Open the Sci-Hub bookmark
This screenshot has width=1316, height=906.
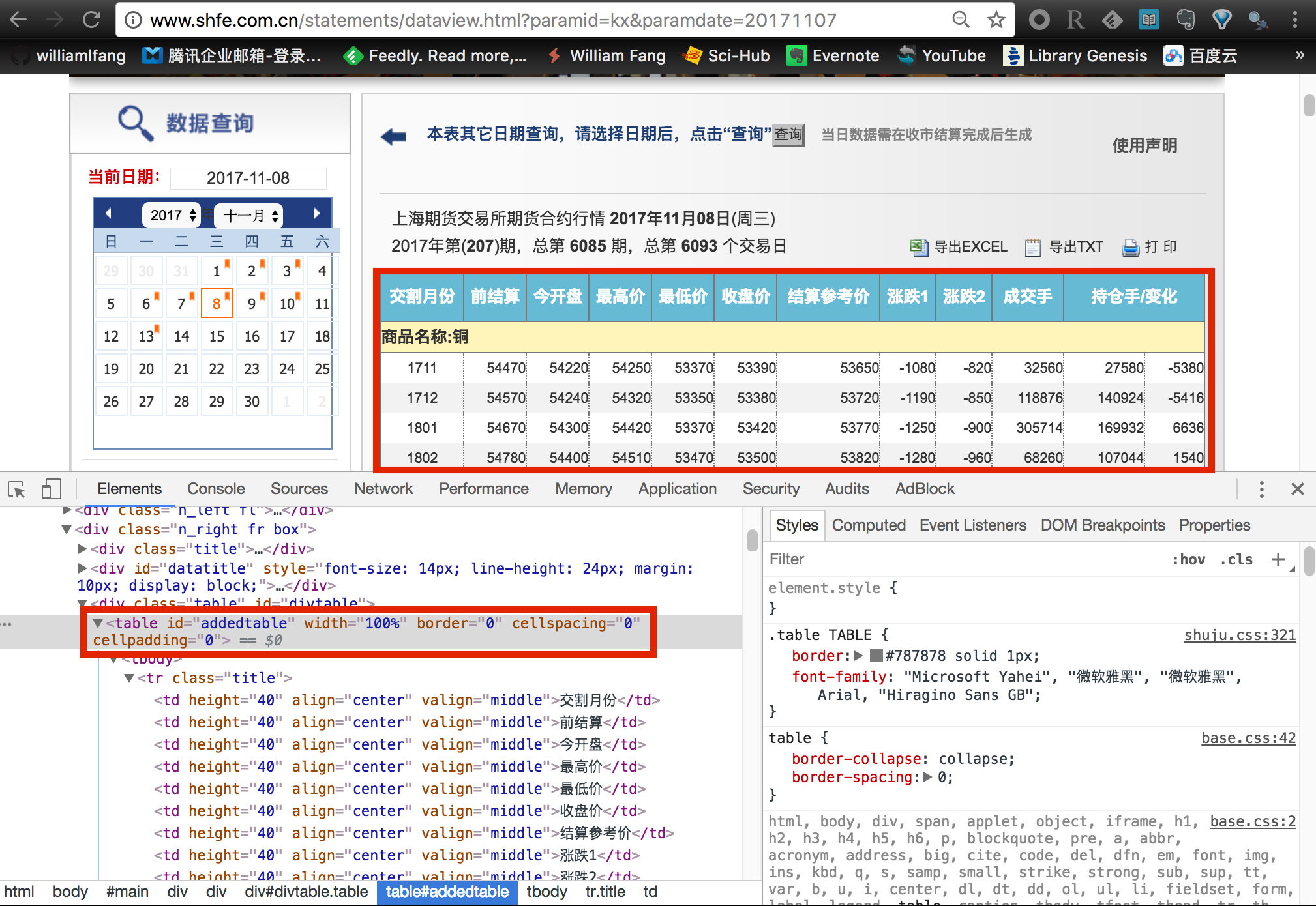click(726, 56)
